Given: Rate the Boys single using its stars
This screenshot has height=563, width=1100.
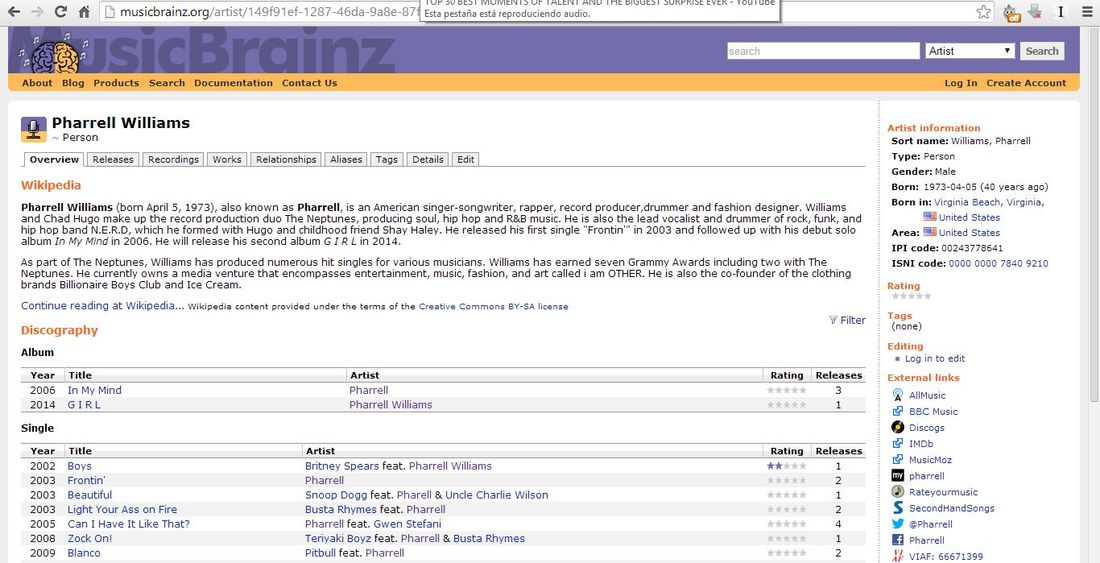Looking at the screenshot, I should [786, 466].
